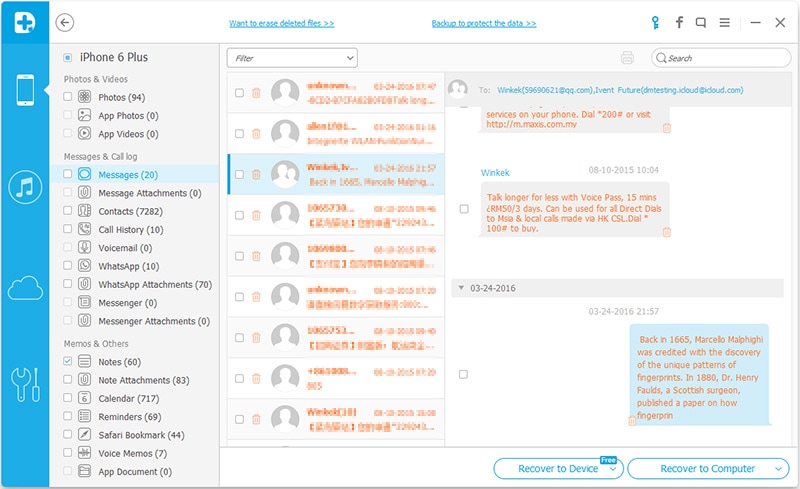The height and width of the screenshot is (489, 800).
Task: Open the hamburger menu icon
Action: [724, 22]
